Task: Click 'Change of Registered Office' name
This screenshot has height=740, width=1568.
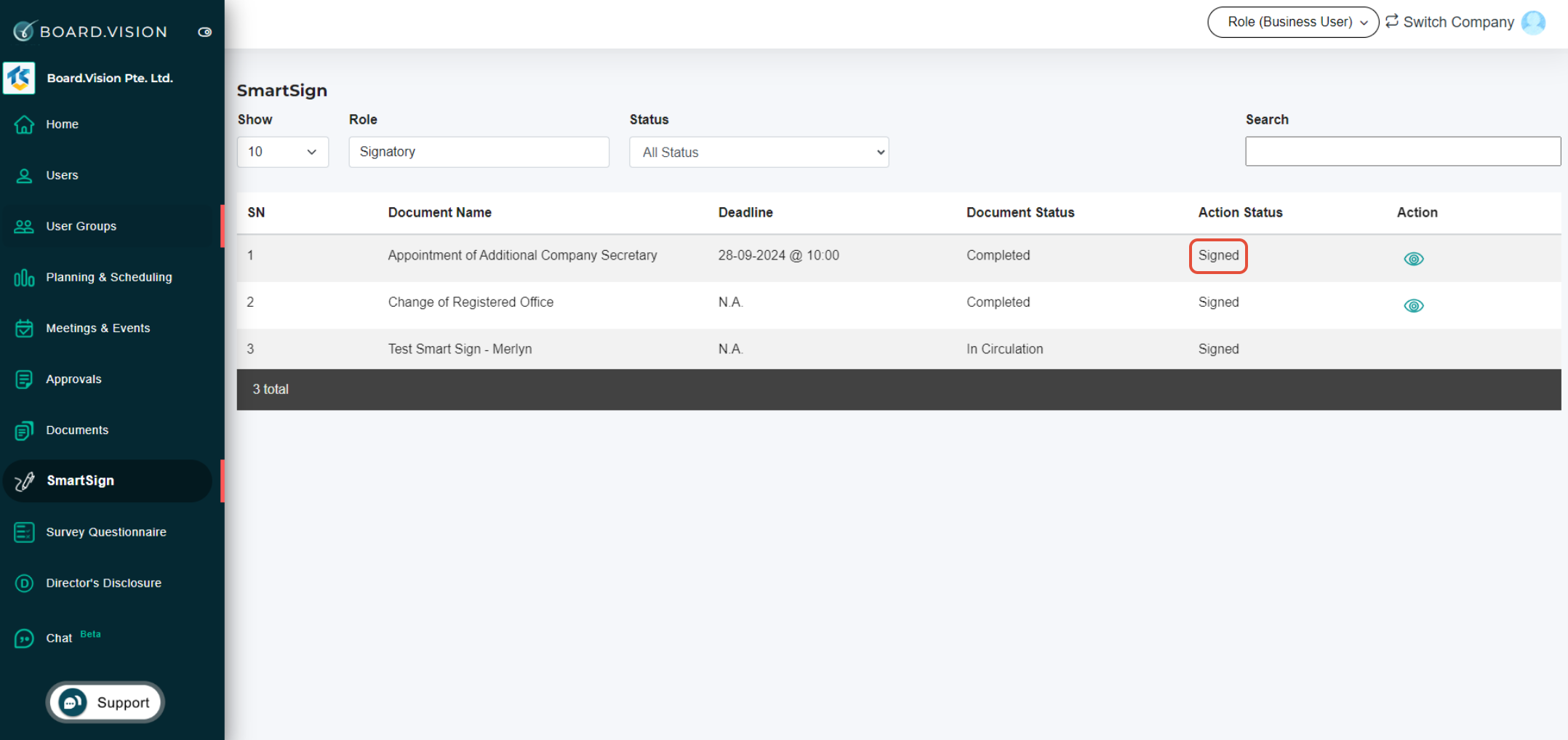Action: point(471,302)
